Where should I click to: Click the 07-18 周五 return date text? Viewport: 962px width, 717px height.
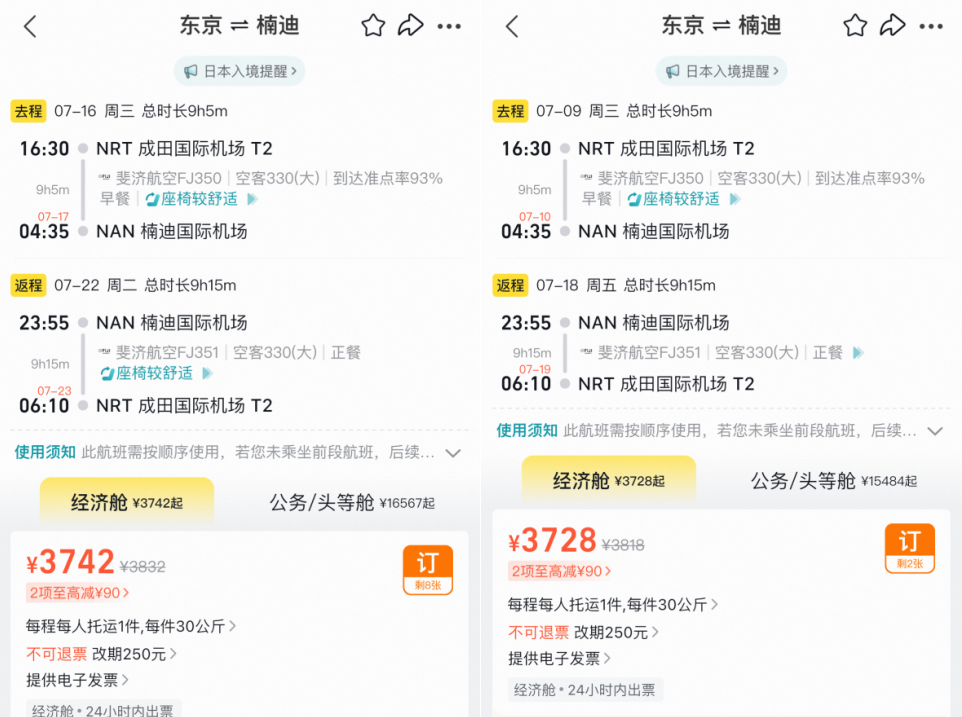(576, 285)
